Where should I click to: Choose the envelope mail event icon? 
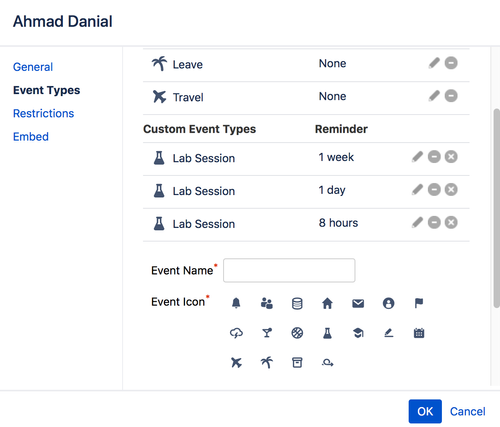pyautogui.click(x=358, y=303)
